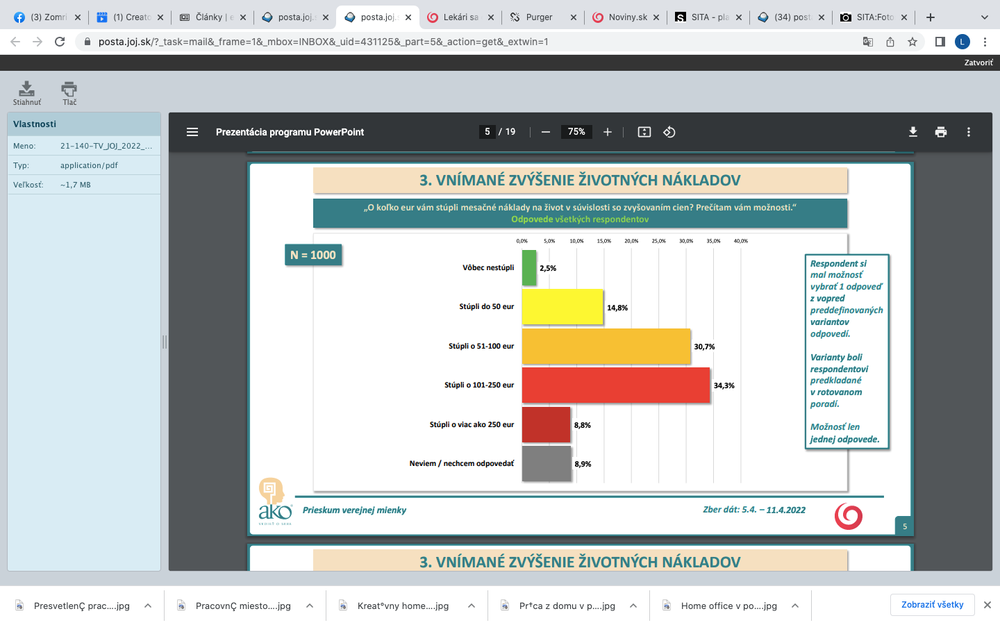Viewport: 1000px width, 625px height.
Task: Open the PDF viewer sidebar menu
Action: [x=193, y=132]
